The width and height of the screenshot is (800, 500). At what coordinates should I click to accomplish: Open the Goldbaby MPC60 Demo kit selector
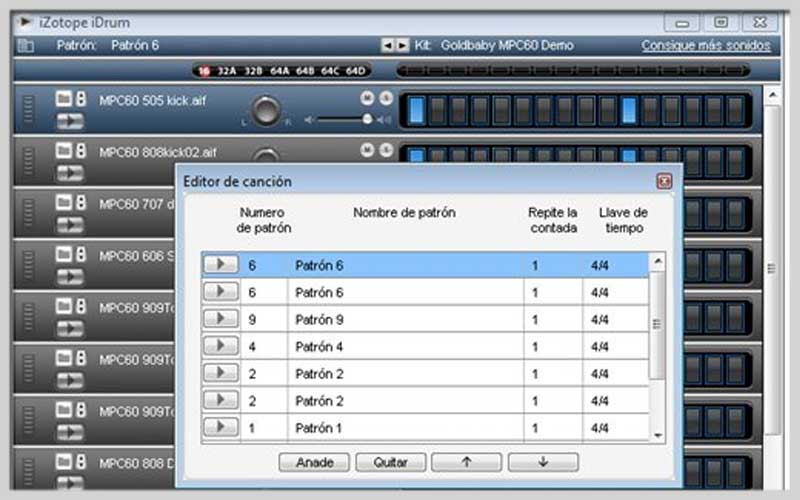(x=507, y=45)
